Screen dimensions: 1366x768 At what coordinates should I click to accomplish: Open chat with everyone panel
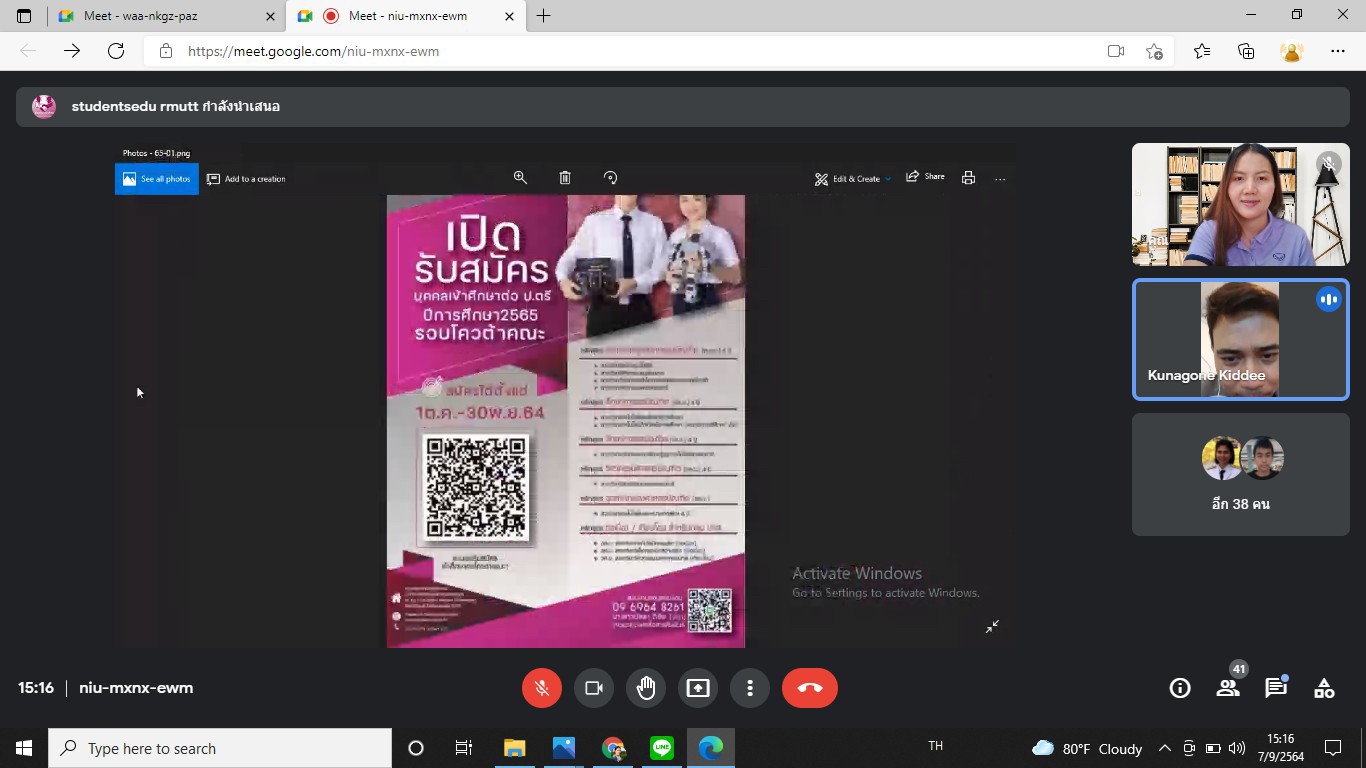click(1276, 688)
